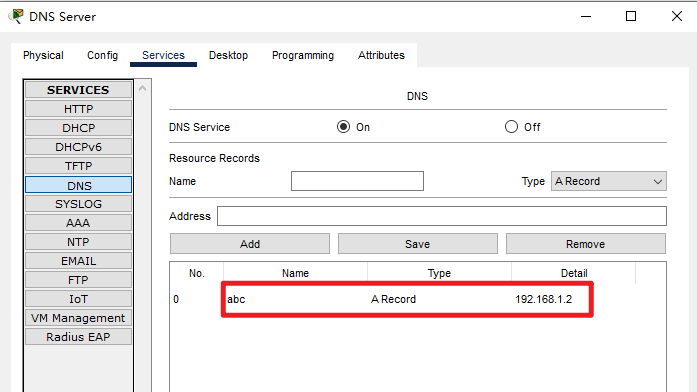Remove the selected DNS record
The width and height of the screenshot is (697, 392).
pos(586,244)
